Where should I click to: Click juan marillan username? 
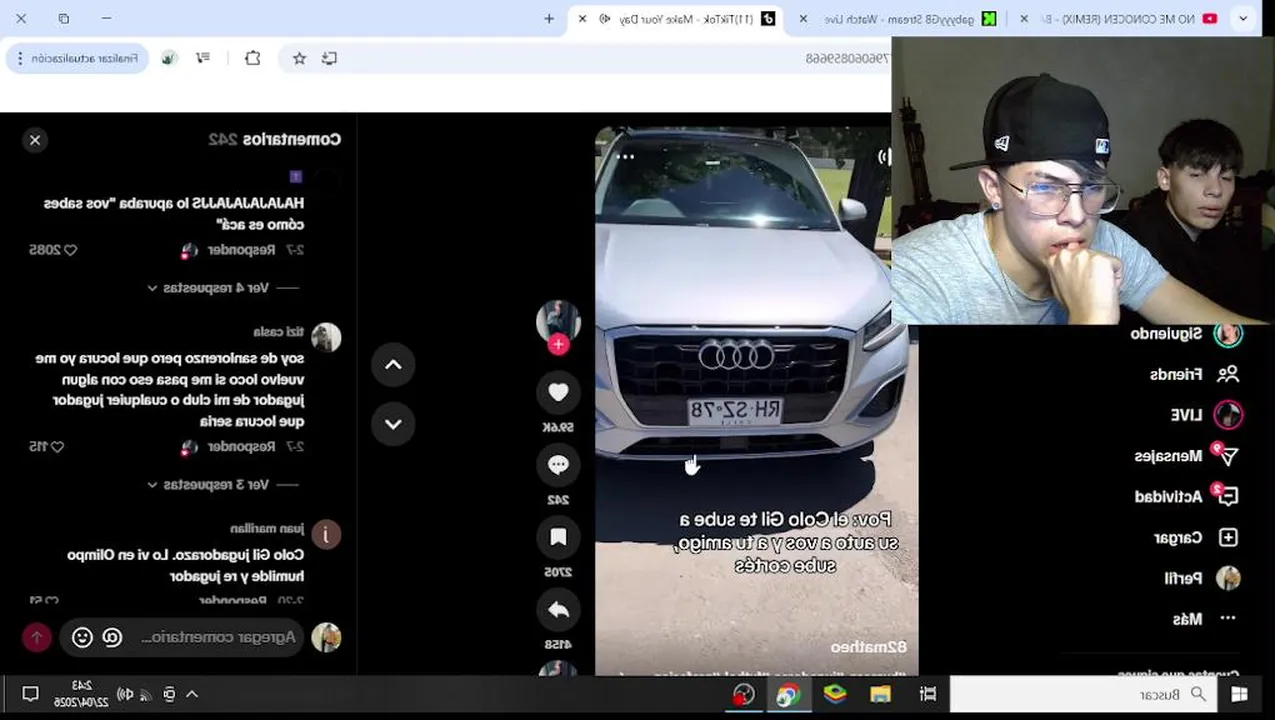click(x=267, y=528)
